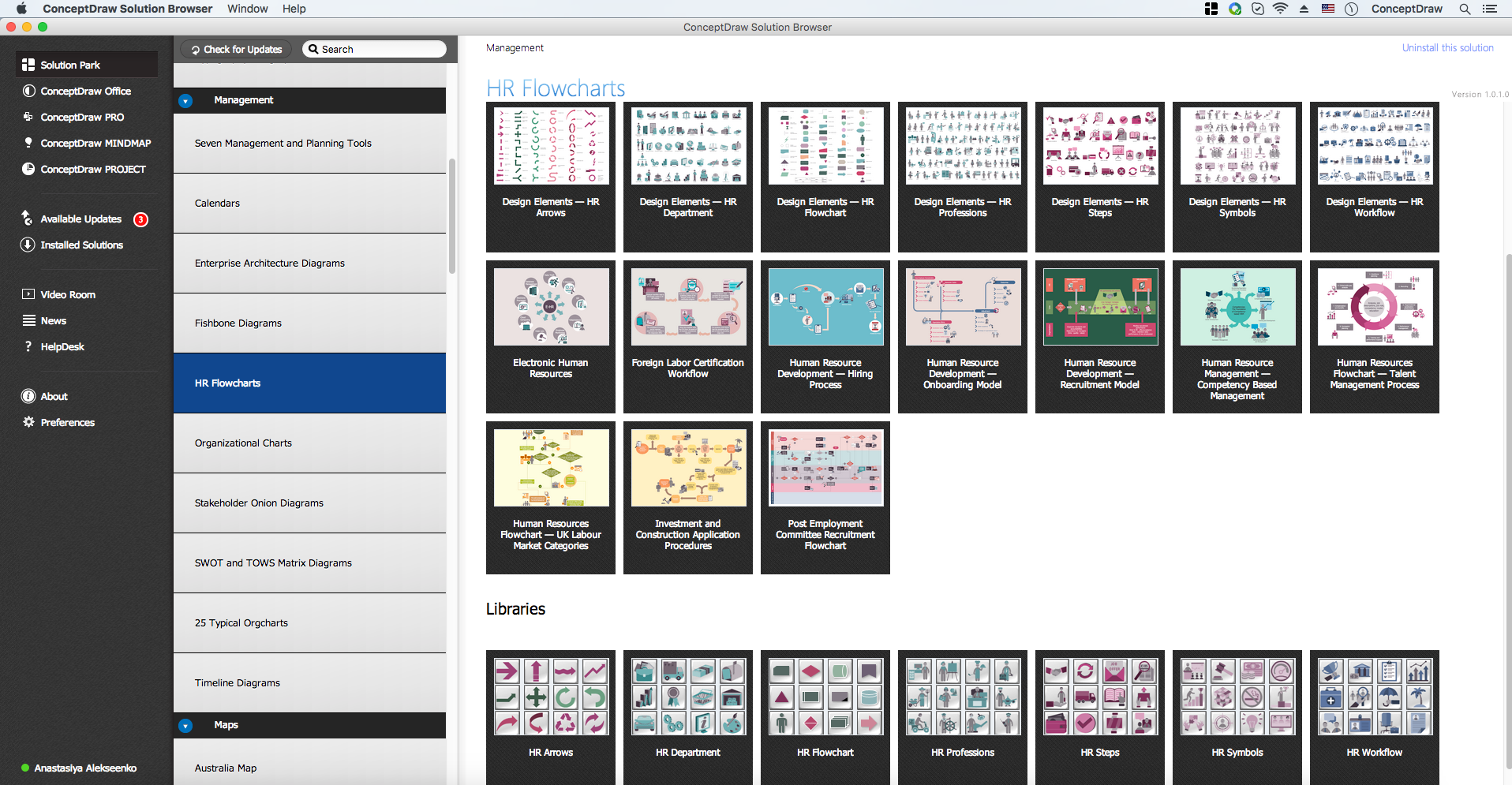This screenshot has width=1512, height=785.
Task: Open the Preferences gear icon
Action: [x=28, y=422]
